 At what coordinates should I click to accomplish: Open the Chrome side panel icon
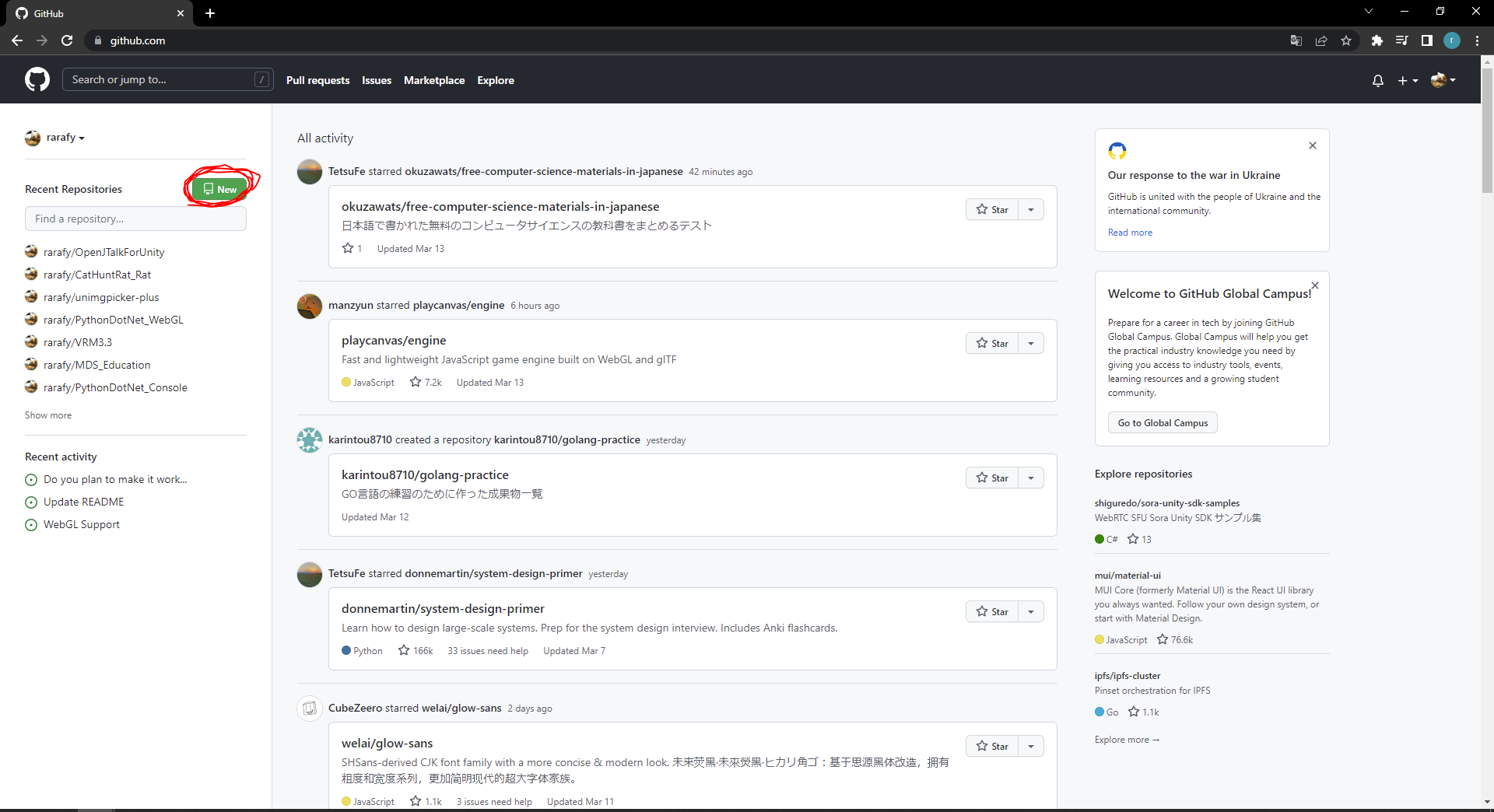pyautogui.click(x=1426, y=40)
